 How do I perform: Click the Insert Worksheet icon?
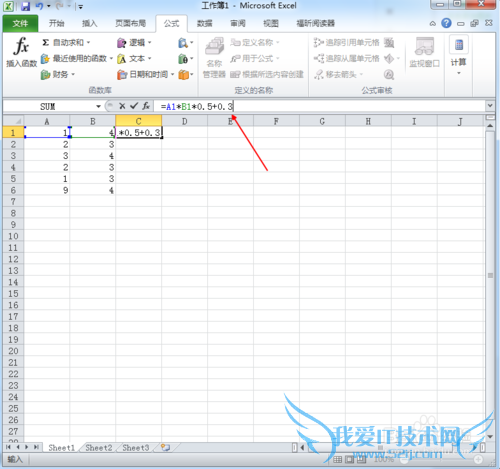click(x=166, y=448)
